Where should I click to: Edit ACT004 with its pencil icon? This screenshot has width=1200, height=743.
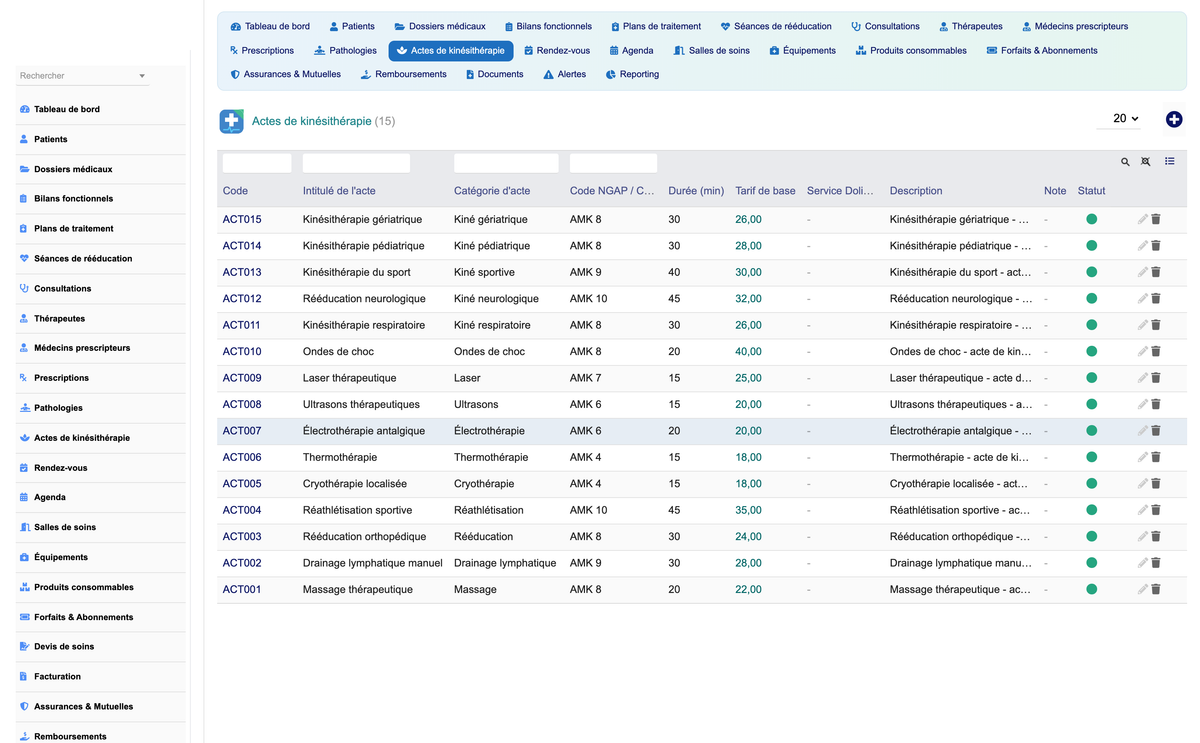click(x=1143, y=510)
